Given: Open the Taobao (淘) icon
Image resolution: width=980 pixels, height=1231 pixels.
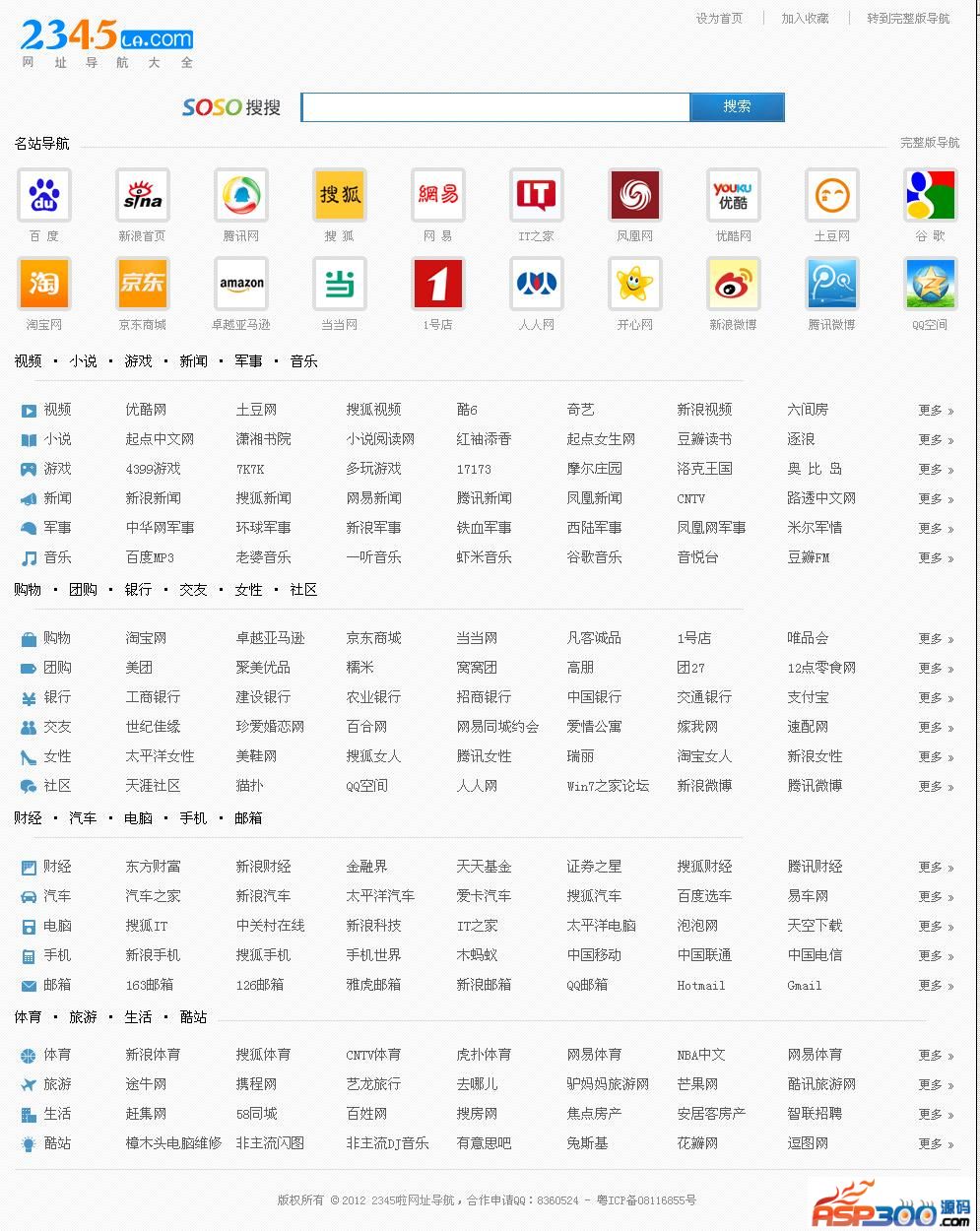Looking at the screenshot, I should coord(44,284).
